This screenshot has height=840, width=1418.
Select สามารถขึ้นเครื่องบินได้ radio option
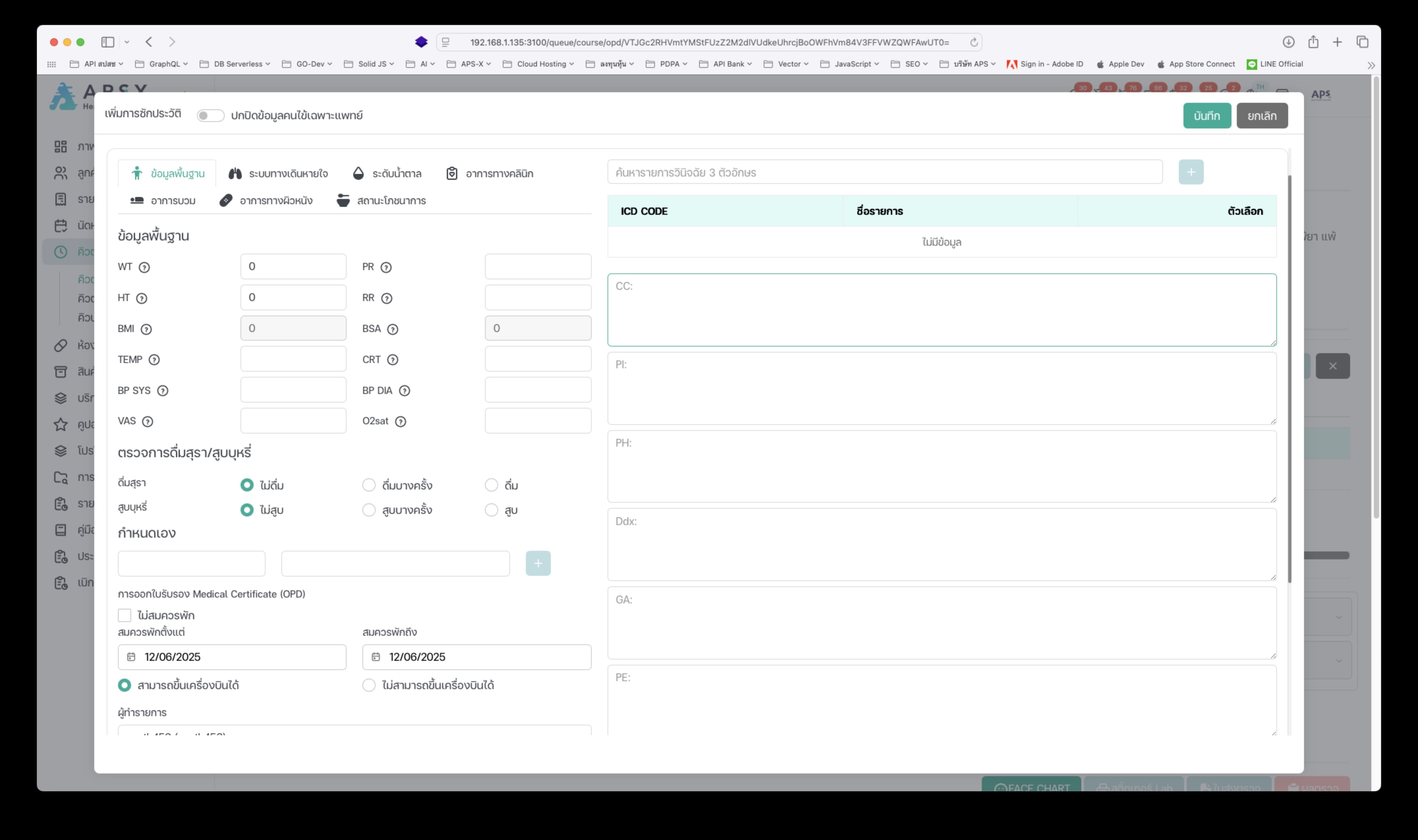[125, 686]
